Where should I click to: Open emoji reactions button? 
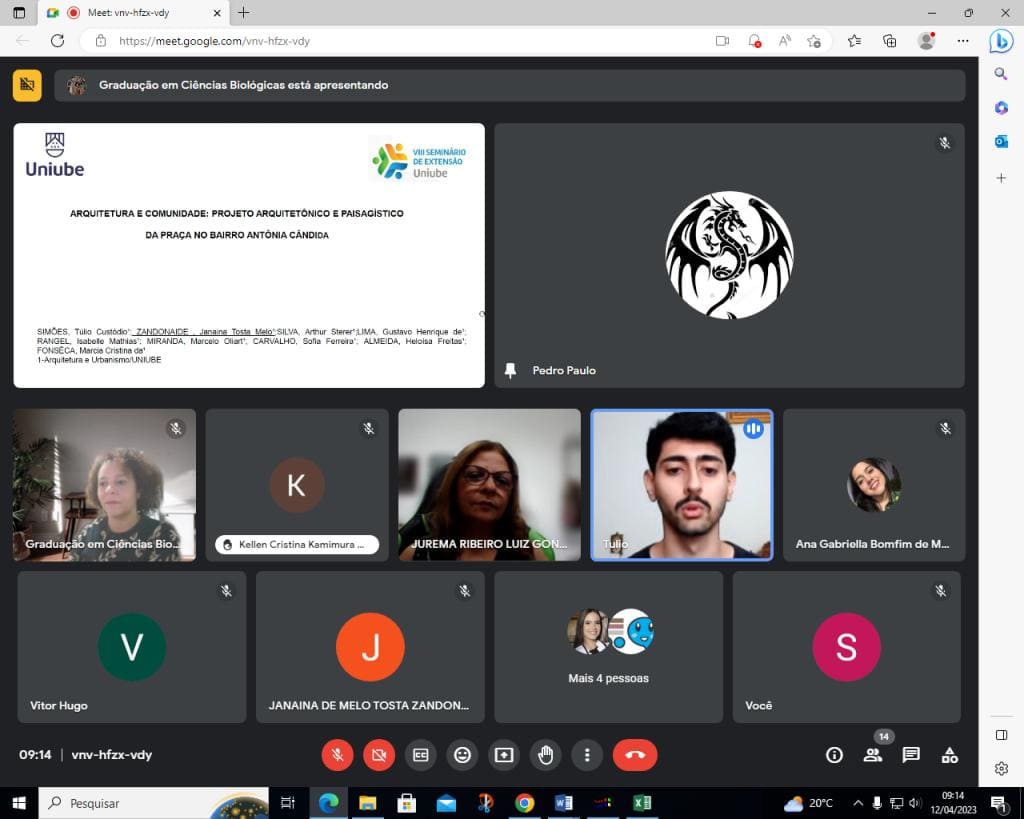coord(462,755)
